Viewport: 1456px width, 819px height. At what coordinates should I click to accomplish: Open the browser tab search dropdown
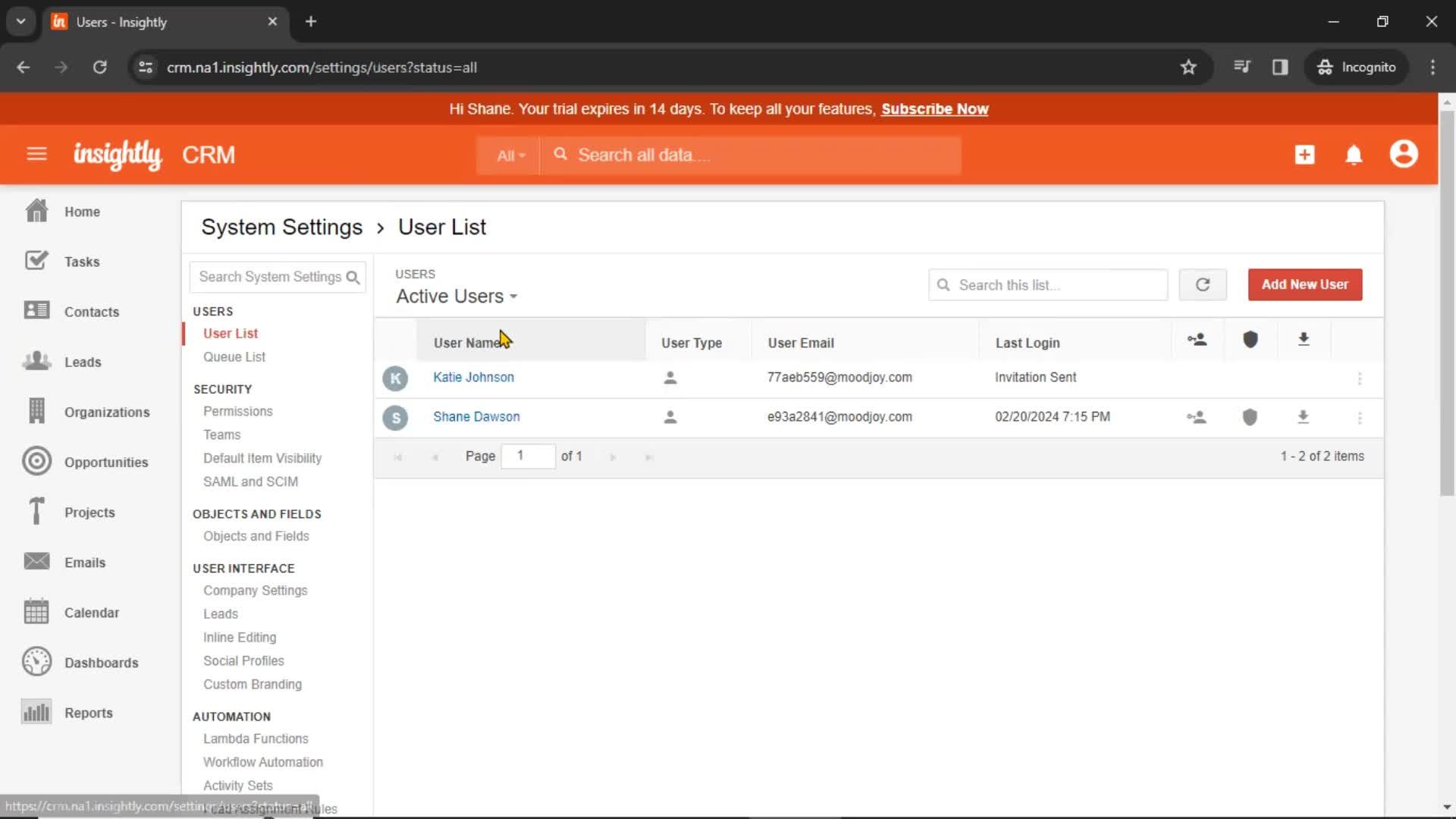coord(20,21)
